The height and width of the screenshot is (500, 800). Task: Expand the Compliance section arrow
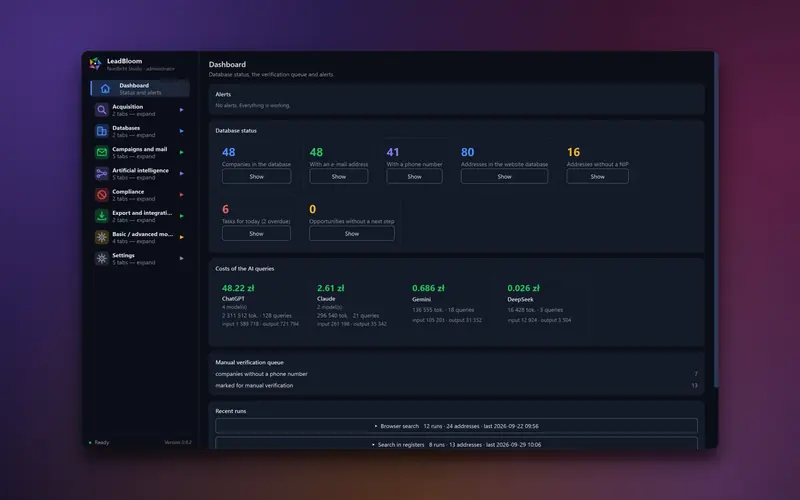pyautogui.click(x=181, y=195)
